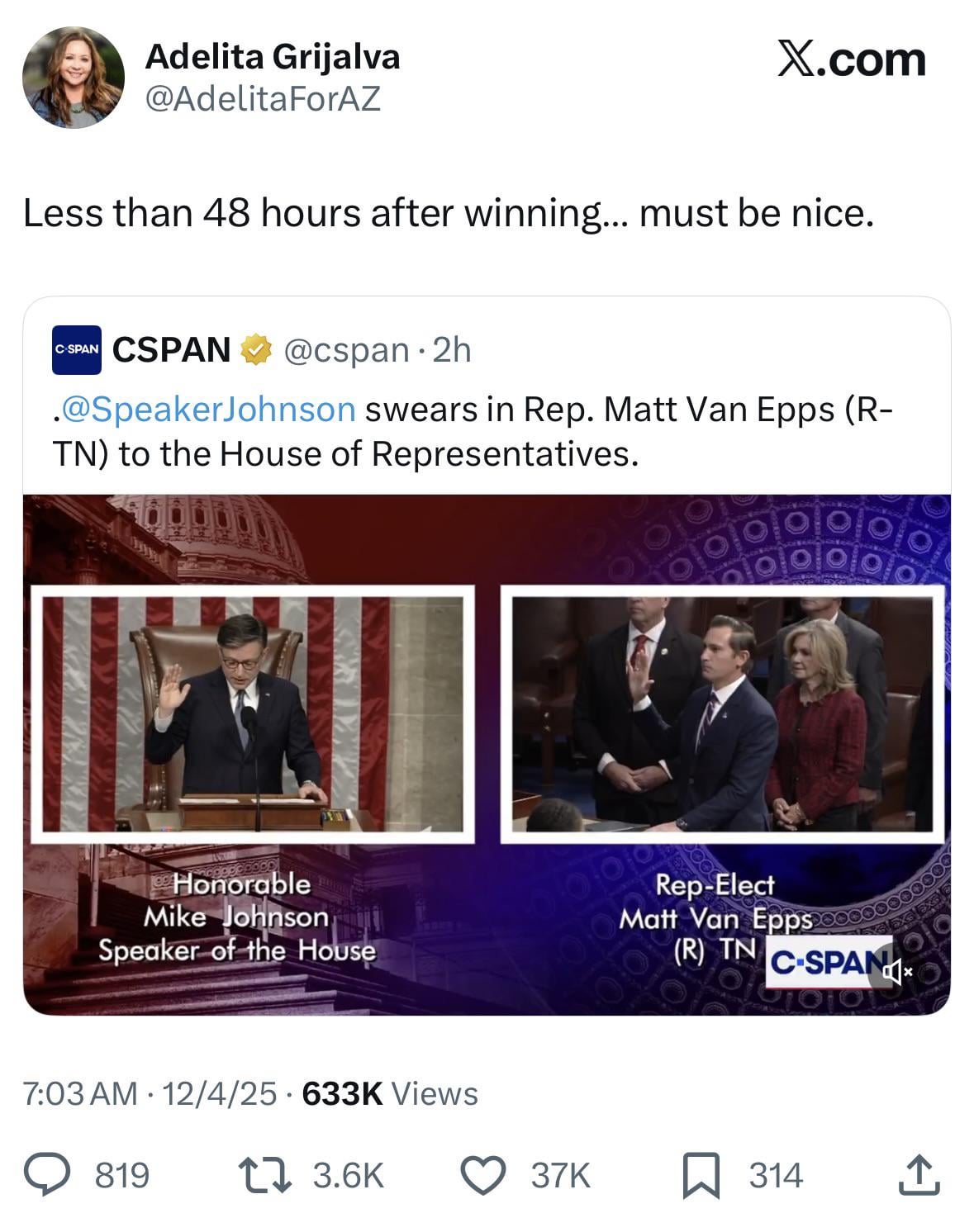Play the Mike Johnson swearing-in video

[487, 754]
